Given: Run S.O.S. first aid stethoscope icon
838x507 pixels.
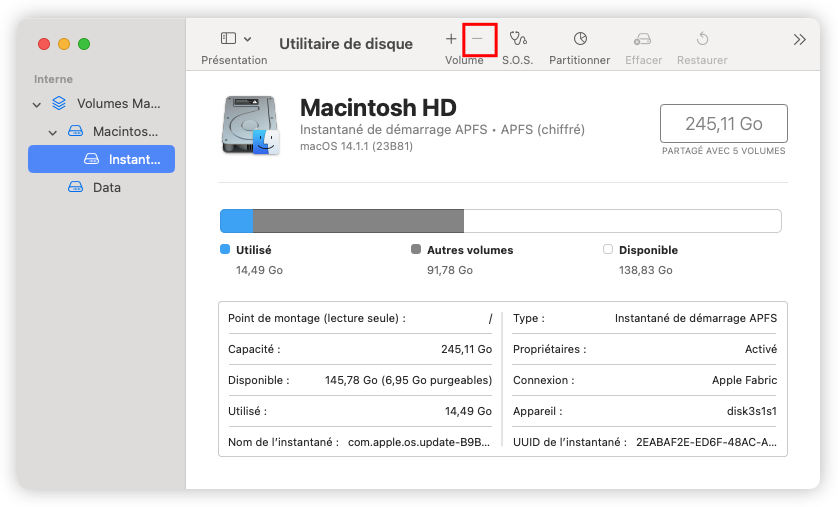Looking at the screenshot, I should point(518,38).
